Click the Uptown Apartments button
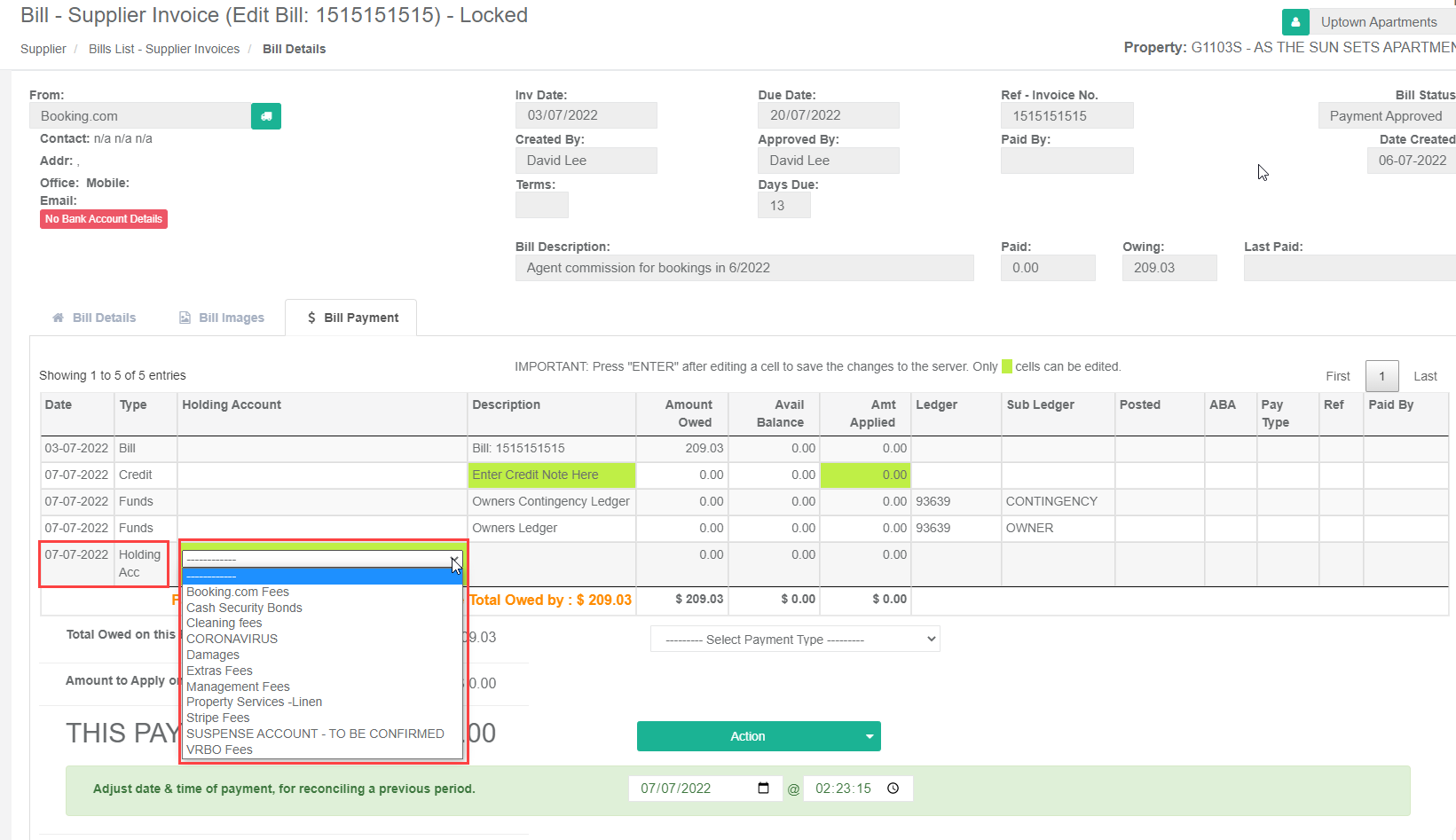 pos(1378,22)
